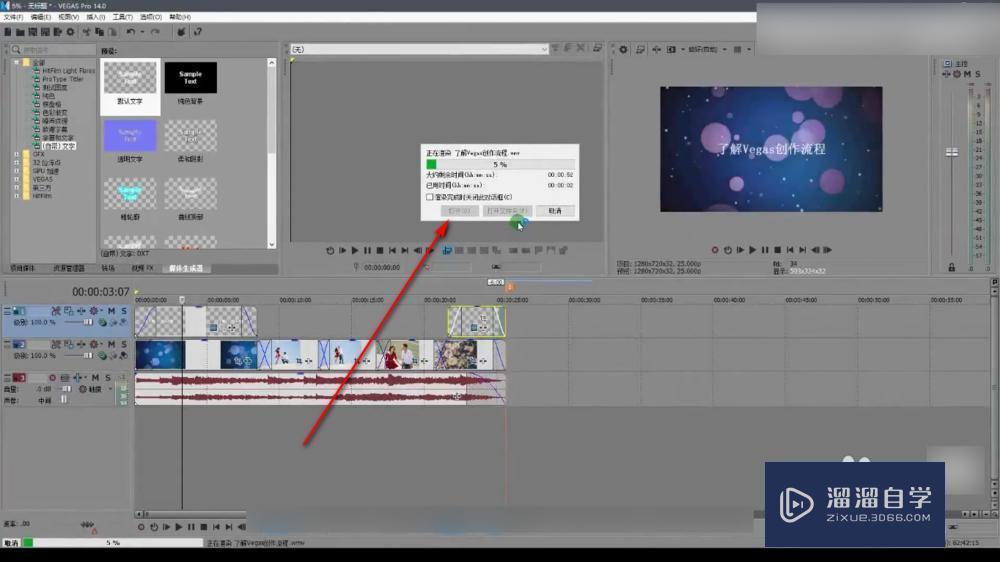The width and height of the screenshot is (1000, 562).
Task: Click the Cut scissors toolbar icon
Action: coord(86,32)
